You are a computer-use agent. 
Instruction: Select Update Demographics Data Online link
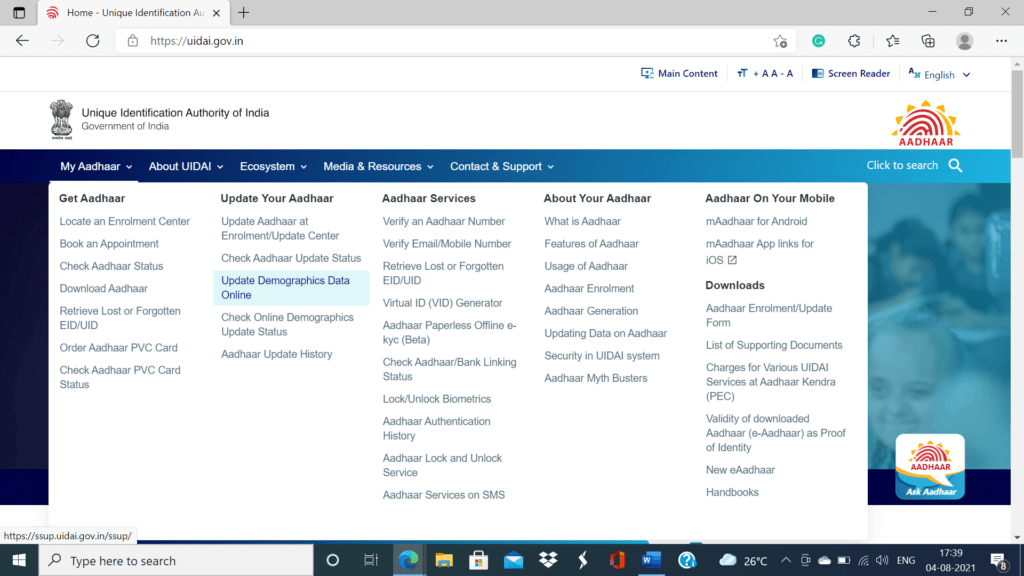coord(285,288)
